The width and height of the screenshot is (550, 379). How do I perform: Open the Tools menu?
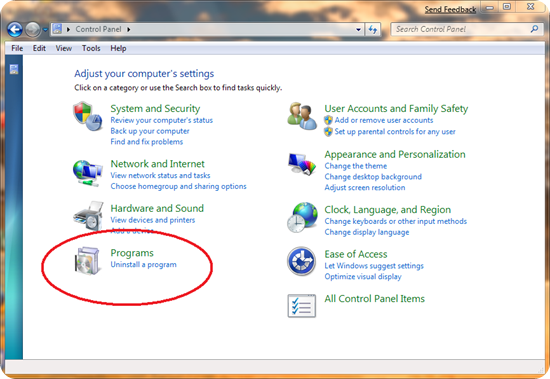tap(91, 48)
